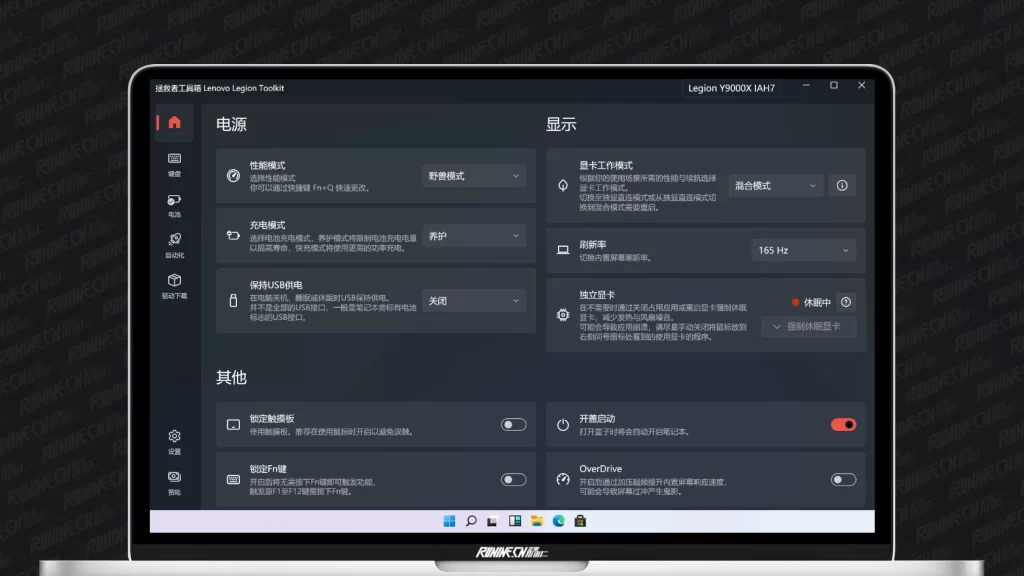This screenshot has height=576, width=1024.
Task: Enable the OverDrive switch
Action: point(843,480)
